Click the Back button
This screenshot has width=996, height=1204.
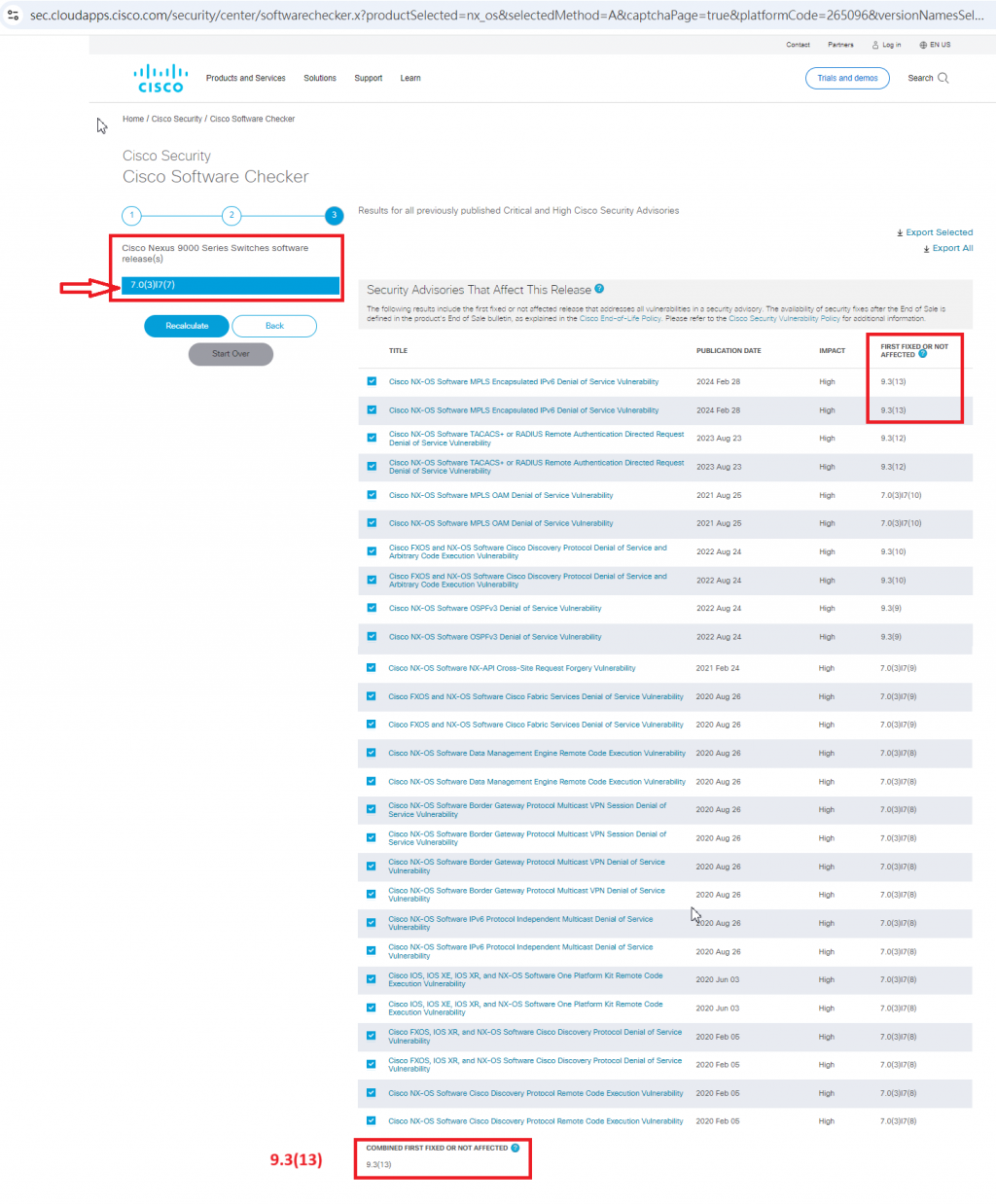click(274, 326)
